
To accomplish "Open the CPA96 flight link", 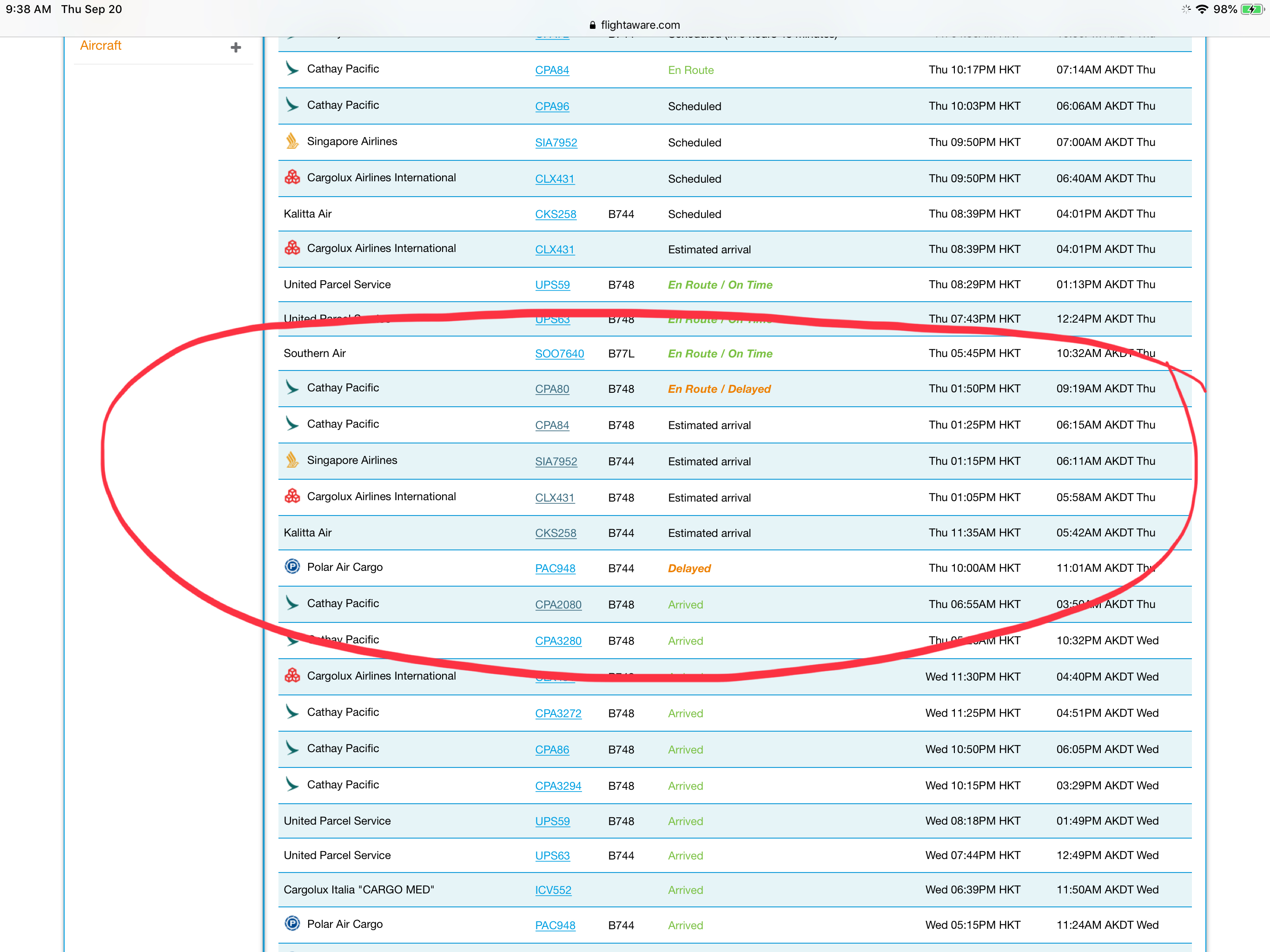I will click(552, 106).
